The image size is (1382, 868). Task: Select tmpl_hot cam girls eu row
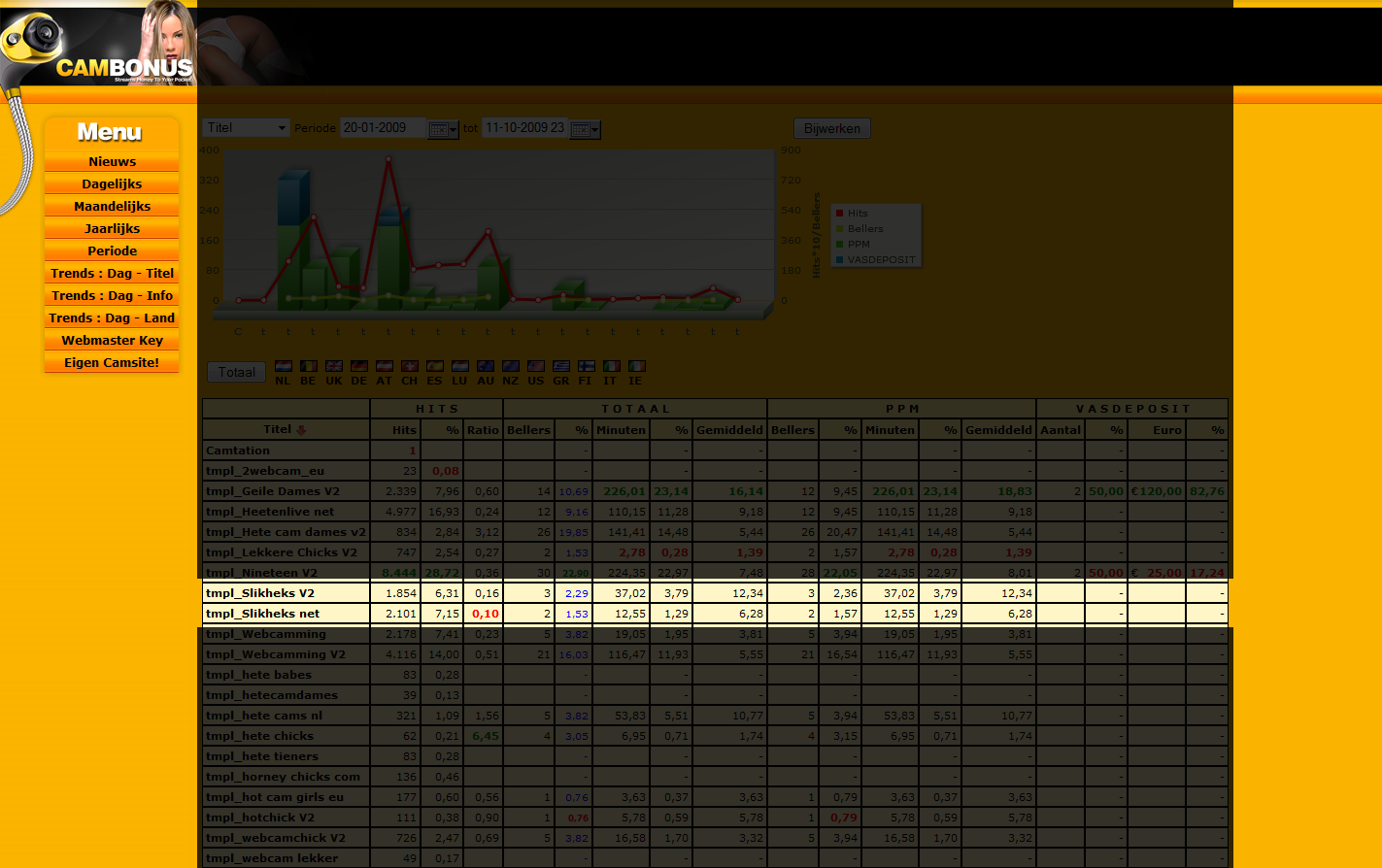pyautogui.click(x=715, y=797)
